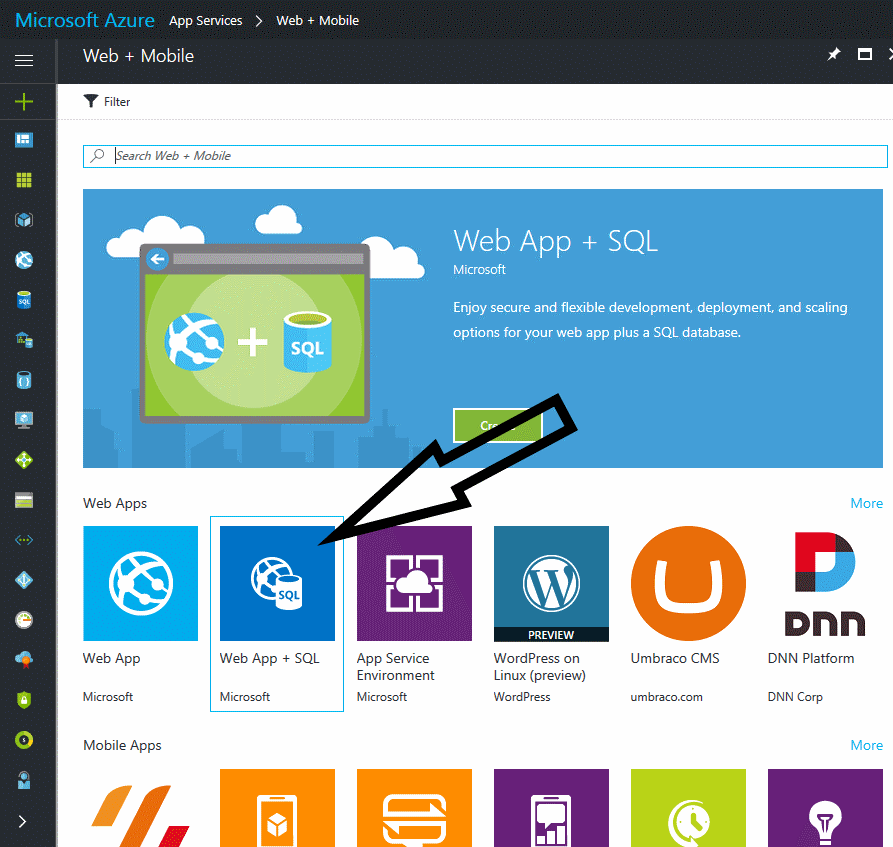Go to App Services breadcrumb
Screen dimensions: 893x847
(x=206, y=21)
